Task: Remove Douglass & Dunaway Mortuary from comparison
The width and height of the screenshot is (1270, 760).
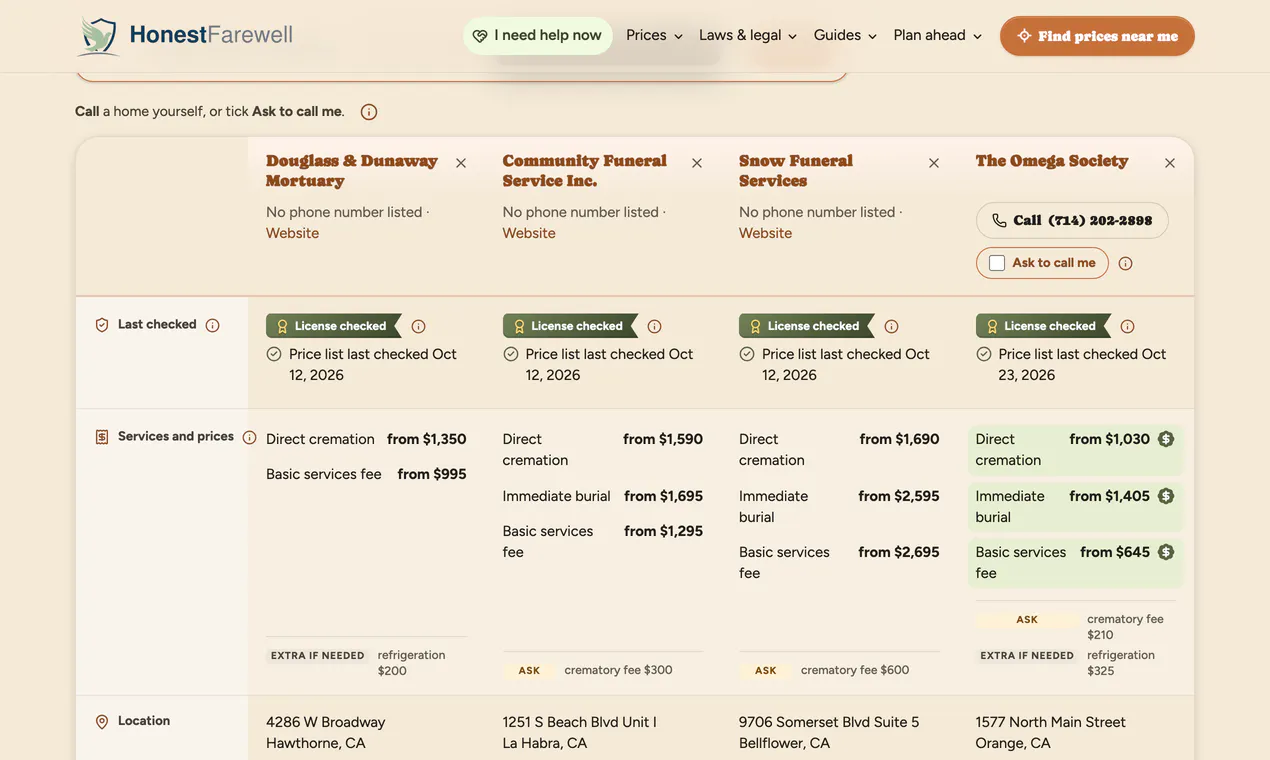Action: pos(461,163)
